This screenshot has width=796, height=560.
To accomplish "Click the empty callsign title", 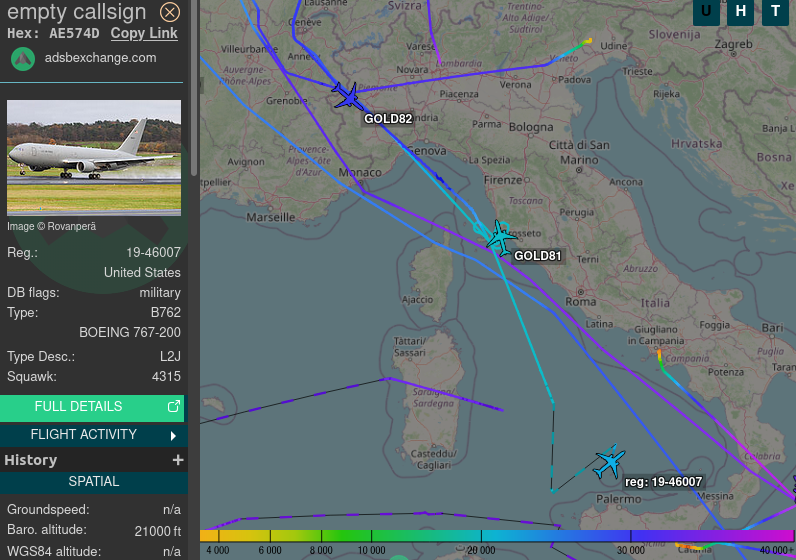I will (x=77, y=12).
